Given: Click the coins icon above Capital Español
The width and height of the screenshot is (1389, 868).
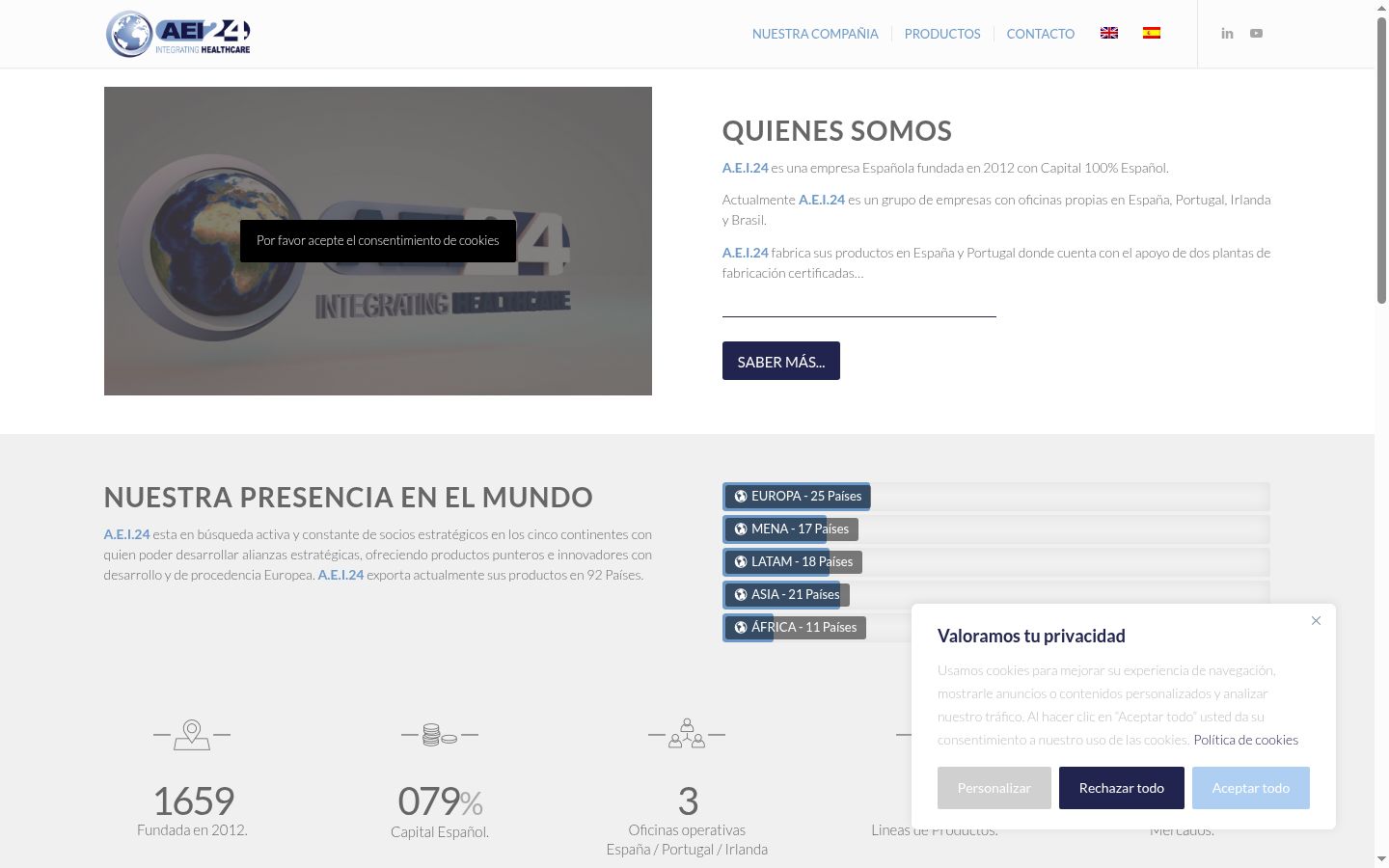Looking at the screenshot, I should pyautogui.click(x=440, y=735).
